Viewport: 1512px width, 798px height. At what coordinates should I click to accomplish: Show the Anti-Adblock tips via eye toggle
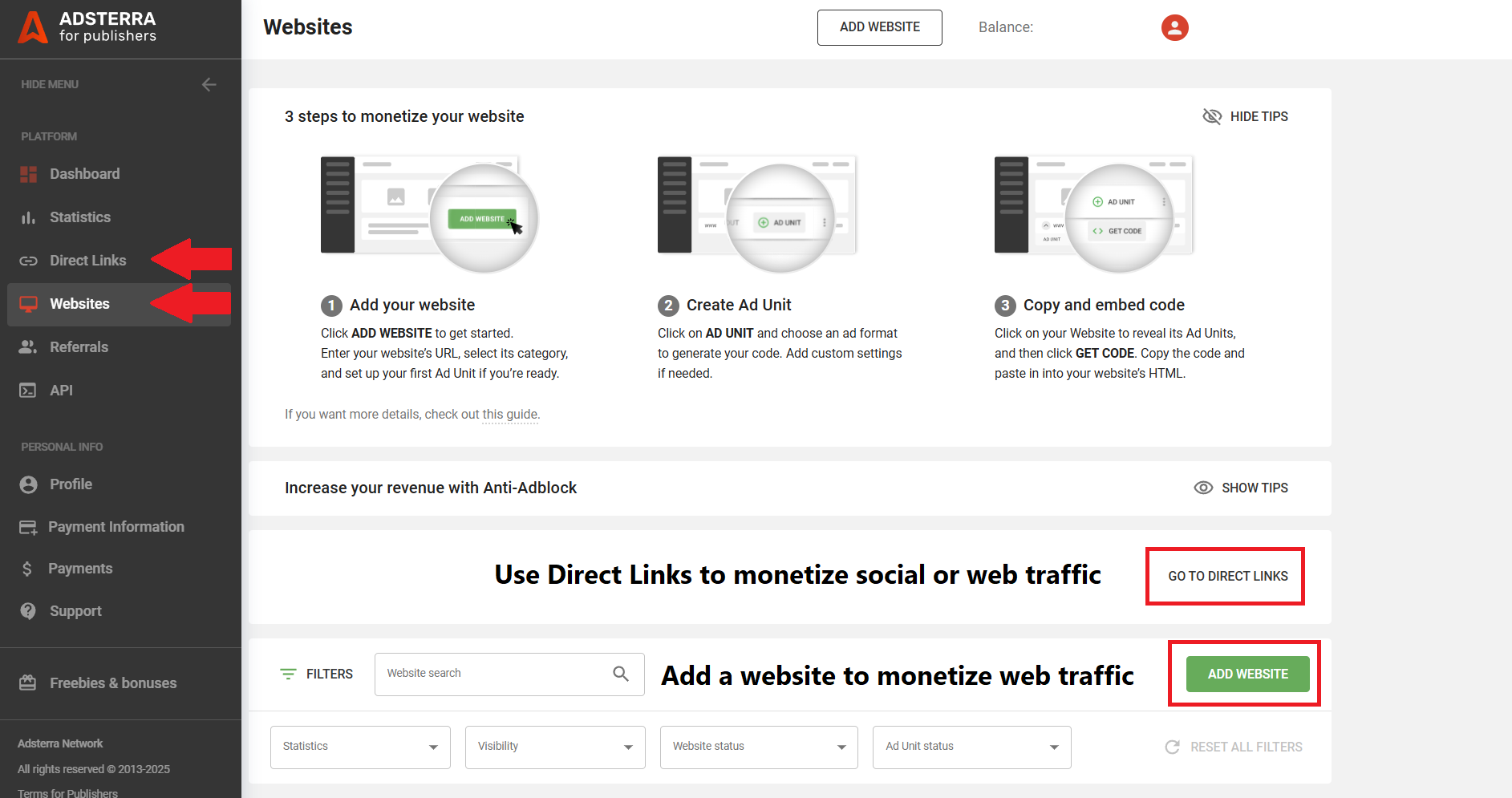[1202, 488]
